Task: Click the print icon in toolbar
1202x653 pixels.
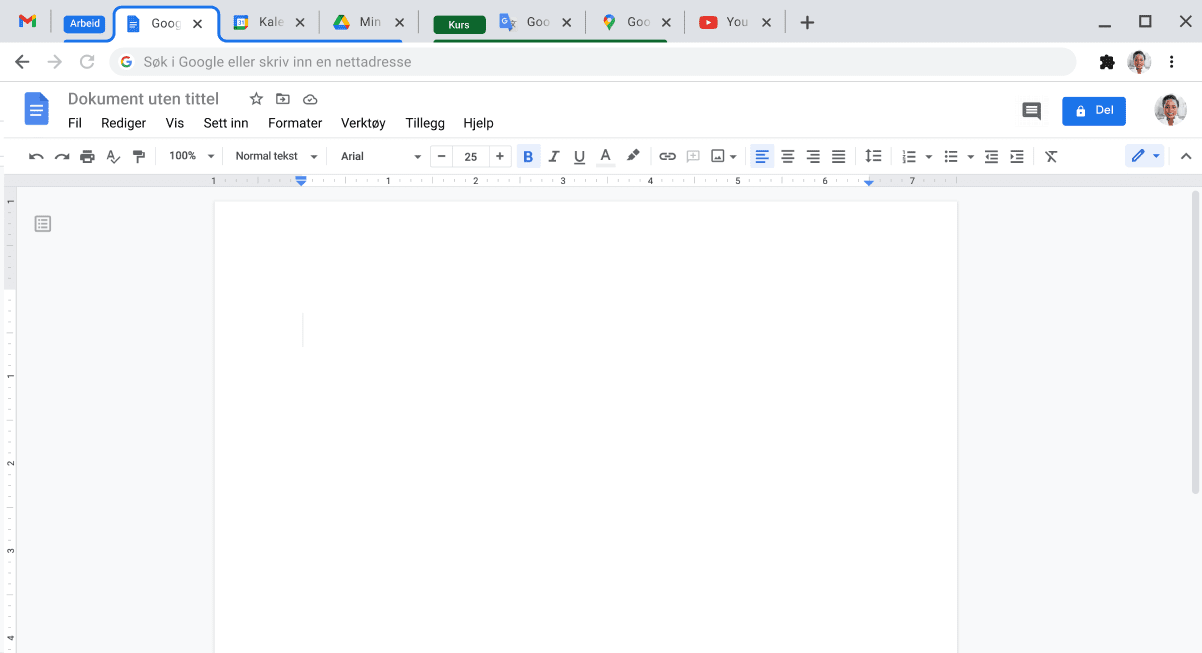Action: tap(87, 156)
